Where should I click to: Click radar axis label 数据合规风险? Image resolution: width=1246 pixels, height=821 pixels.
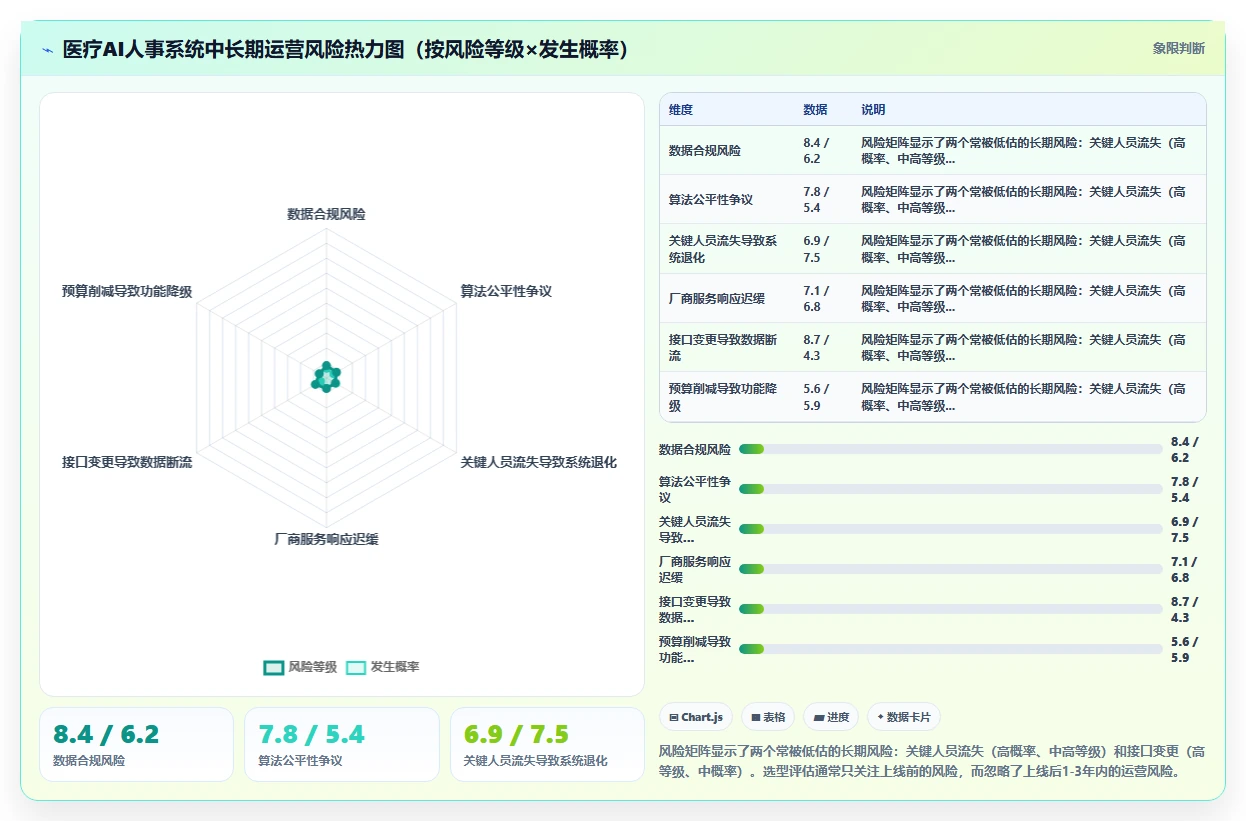click(326, 214)
